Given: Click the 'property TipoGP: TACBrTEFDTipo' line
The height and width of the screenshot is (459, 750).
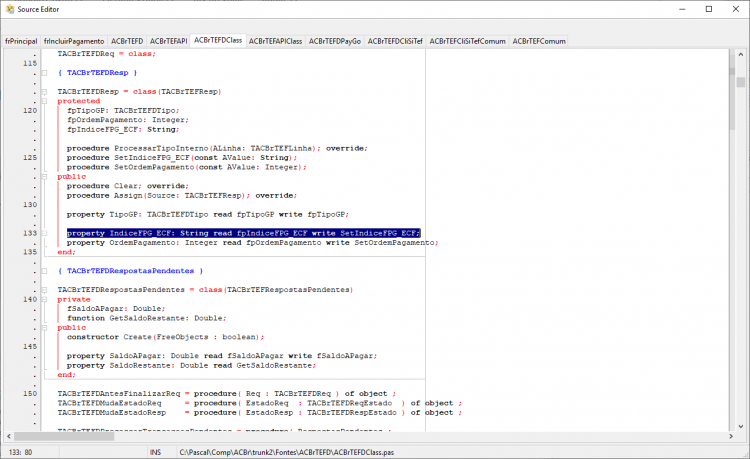Looking at the screenshot, I should (x=208, y=215).
